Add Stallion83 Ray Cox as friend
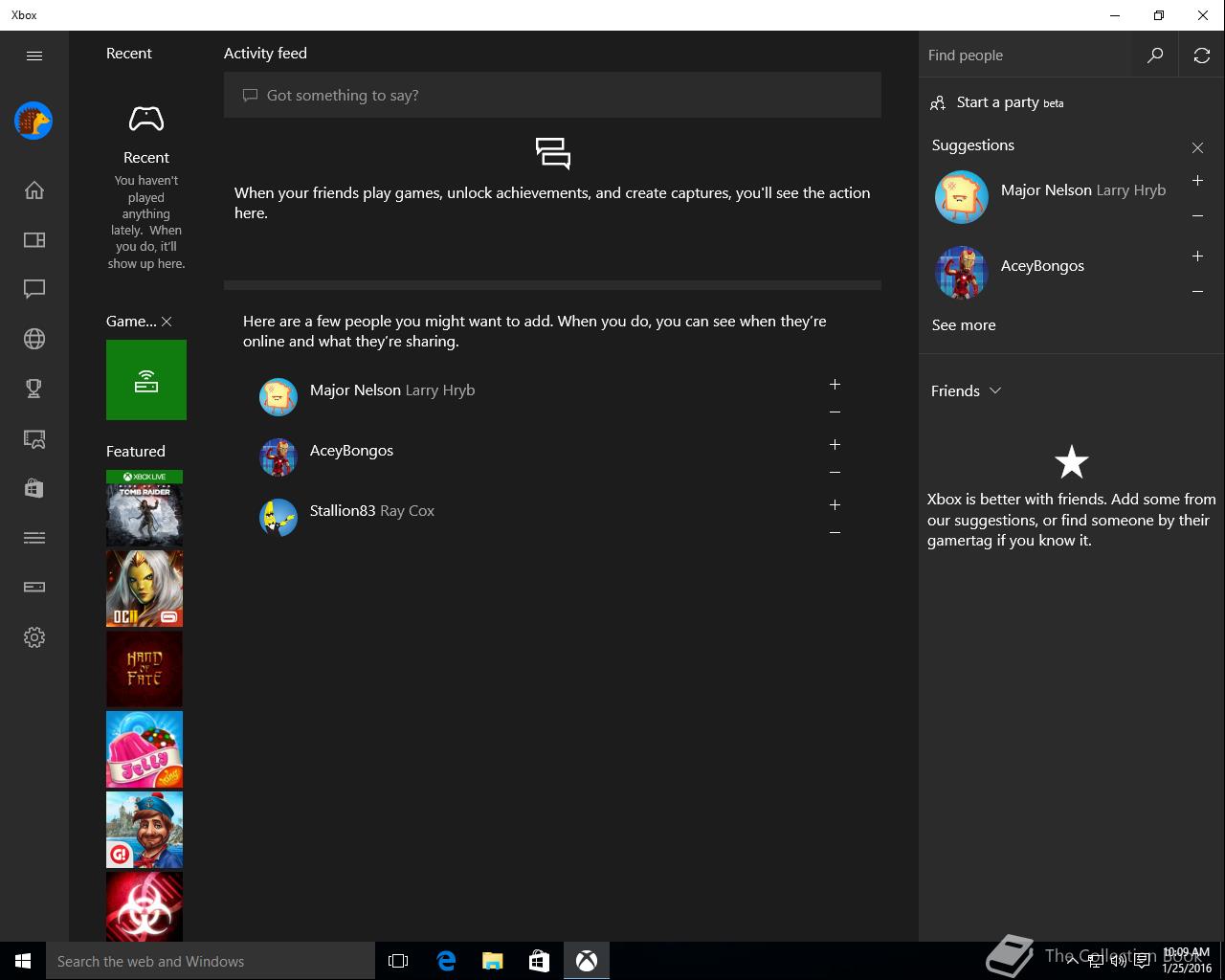The height and width of the screenshot is (980, 1225). 835,504
